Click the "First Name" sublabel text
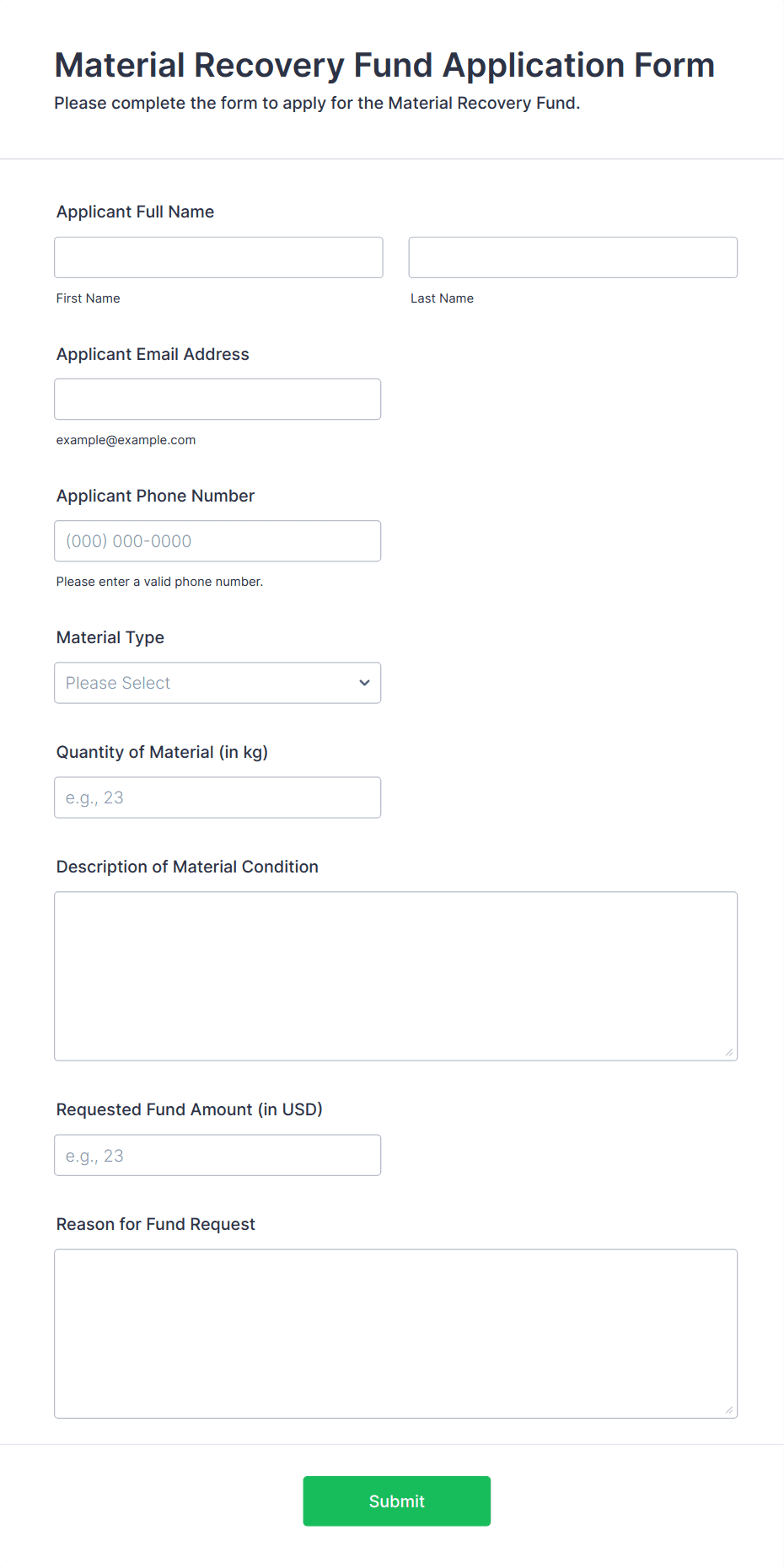784x1568 pixels. click(88, 298)
